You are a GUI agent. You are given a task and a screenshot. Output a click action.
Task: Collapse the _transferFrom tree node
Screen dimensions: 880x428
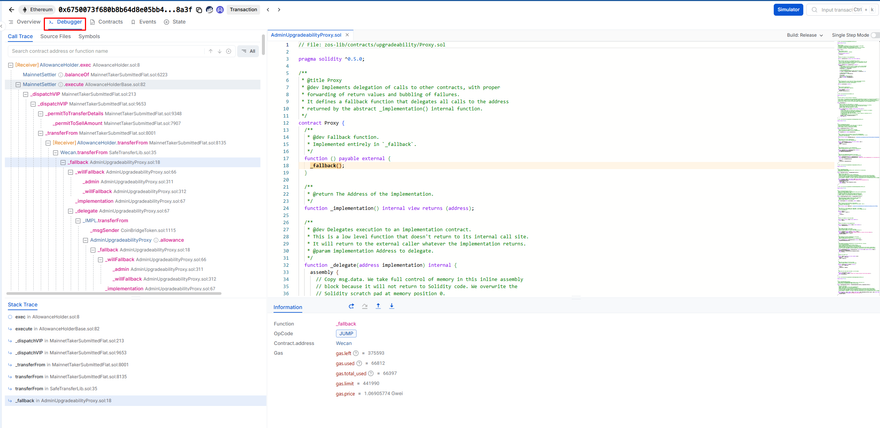click(x=41, y=133)
